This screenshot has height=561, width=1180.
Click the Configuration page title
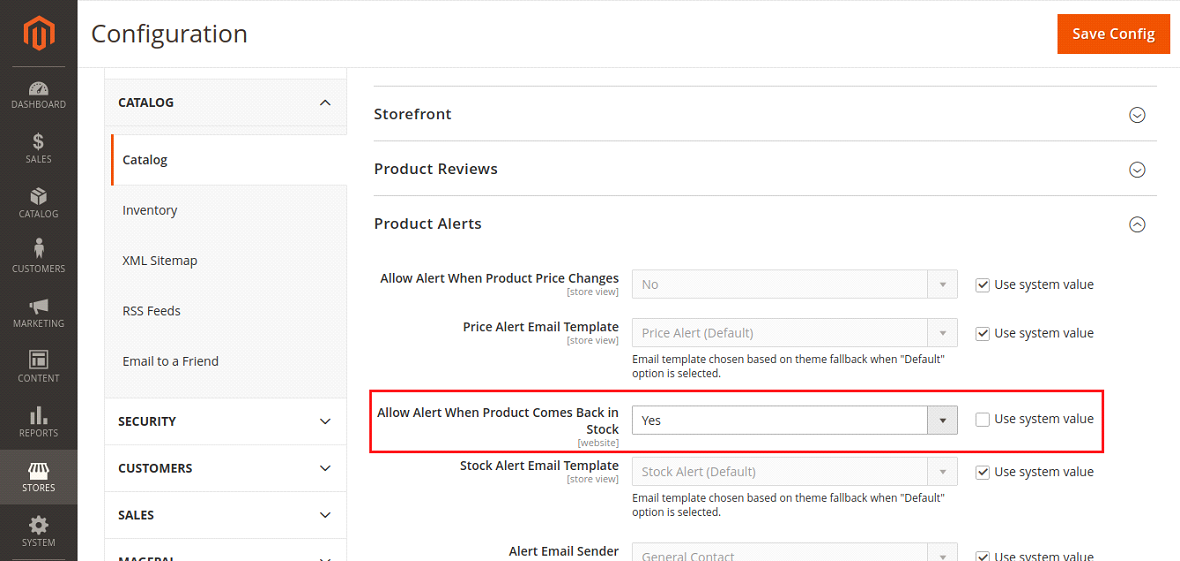tap(169, 34)
